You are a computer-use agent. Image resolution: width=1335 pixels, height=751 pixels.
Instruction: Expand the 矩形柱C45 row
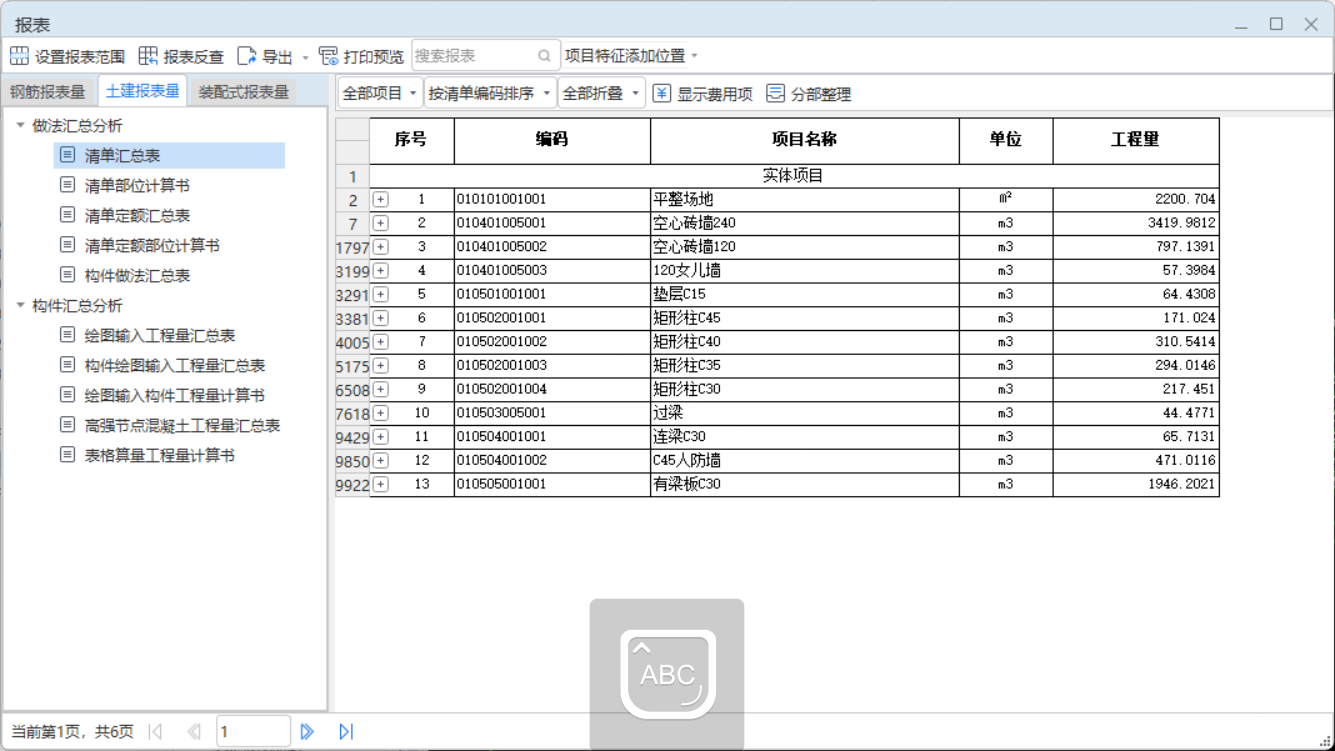(381, 318)
